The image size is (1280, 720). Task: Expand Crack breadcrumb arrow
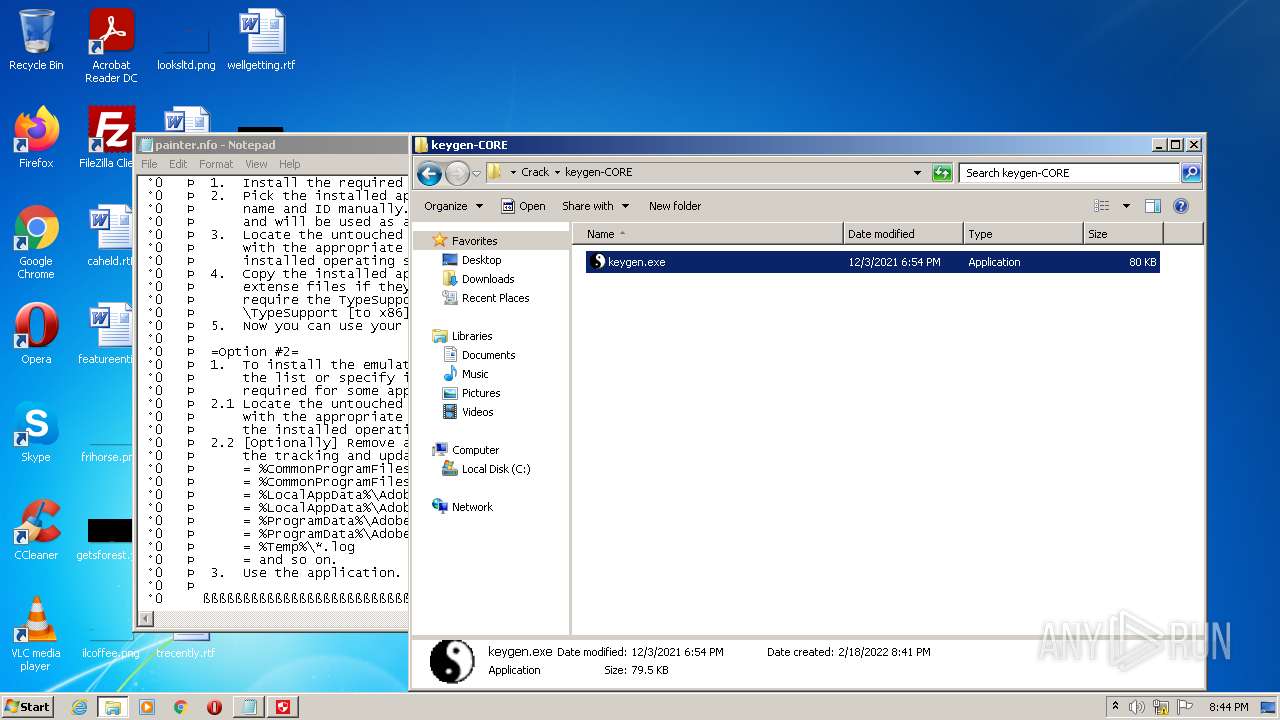click(x=557, y=173)
